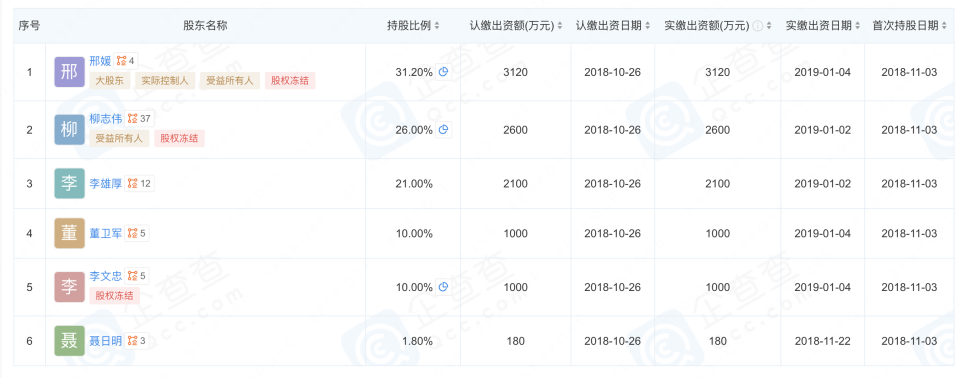Click the 股权冻结 tag on 李文忠
This screenshot has width=960, height=378.
coord(114,296)
